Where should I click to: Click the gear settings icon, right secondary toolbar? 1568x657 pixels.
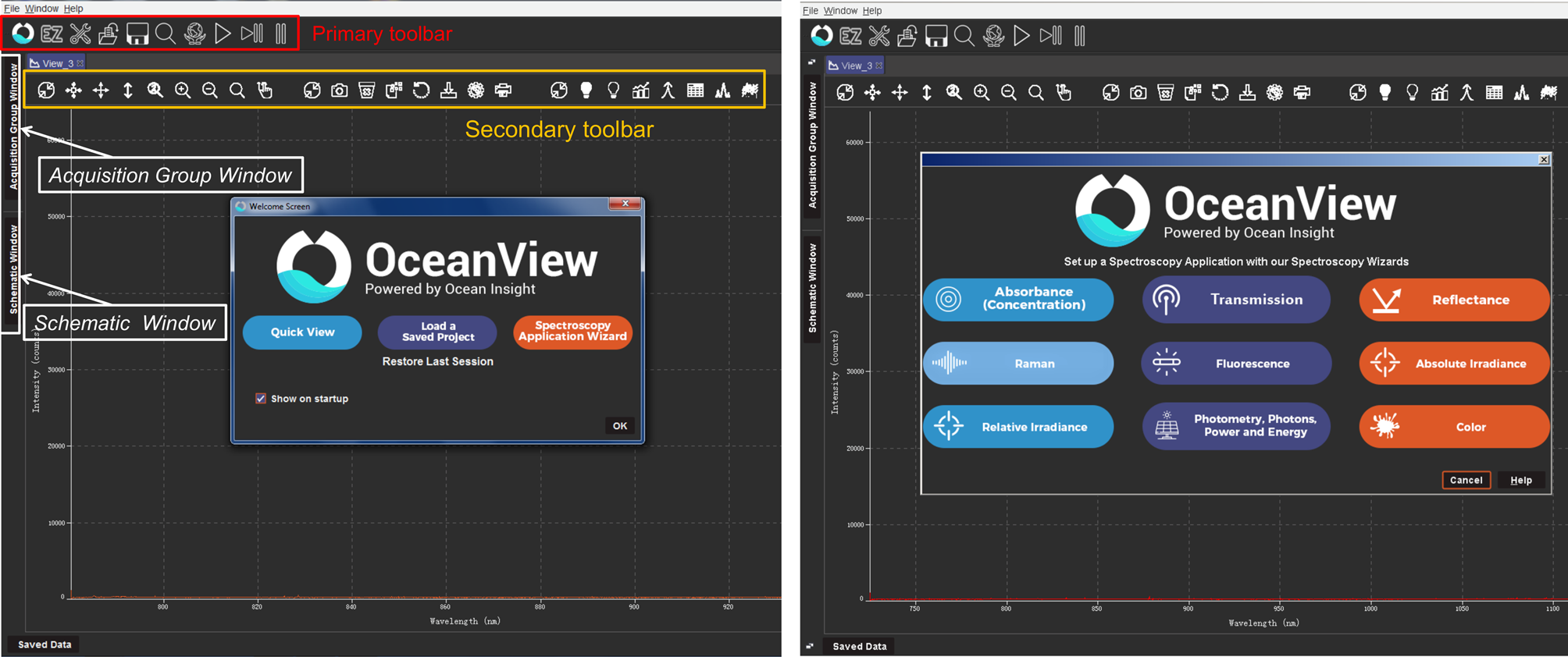1275,93
